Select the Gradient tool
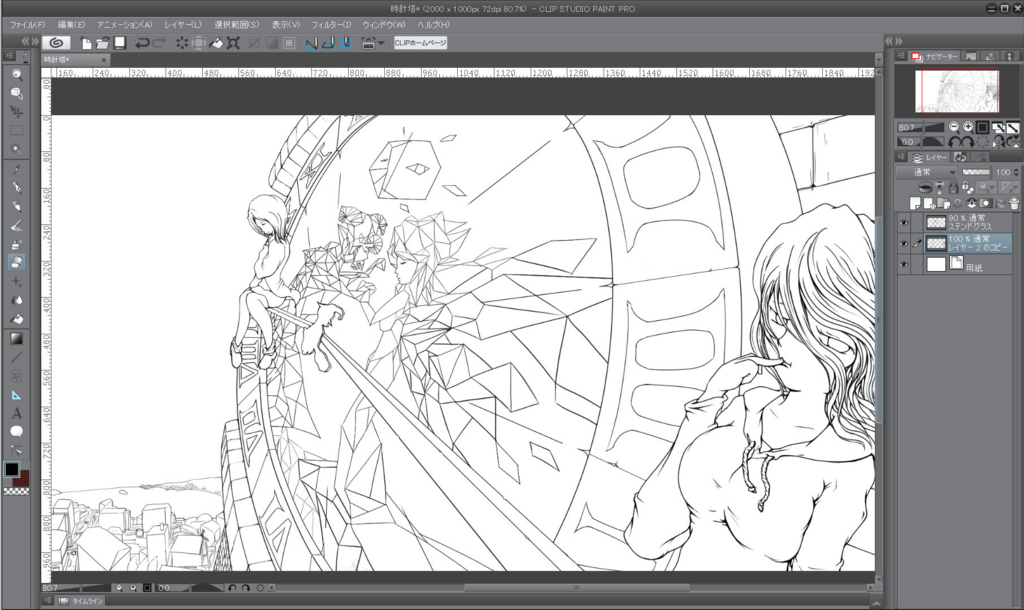 [16, 338]
